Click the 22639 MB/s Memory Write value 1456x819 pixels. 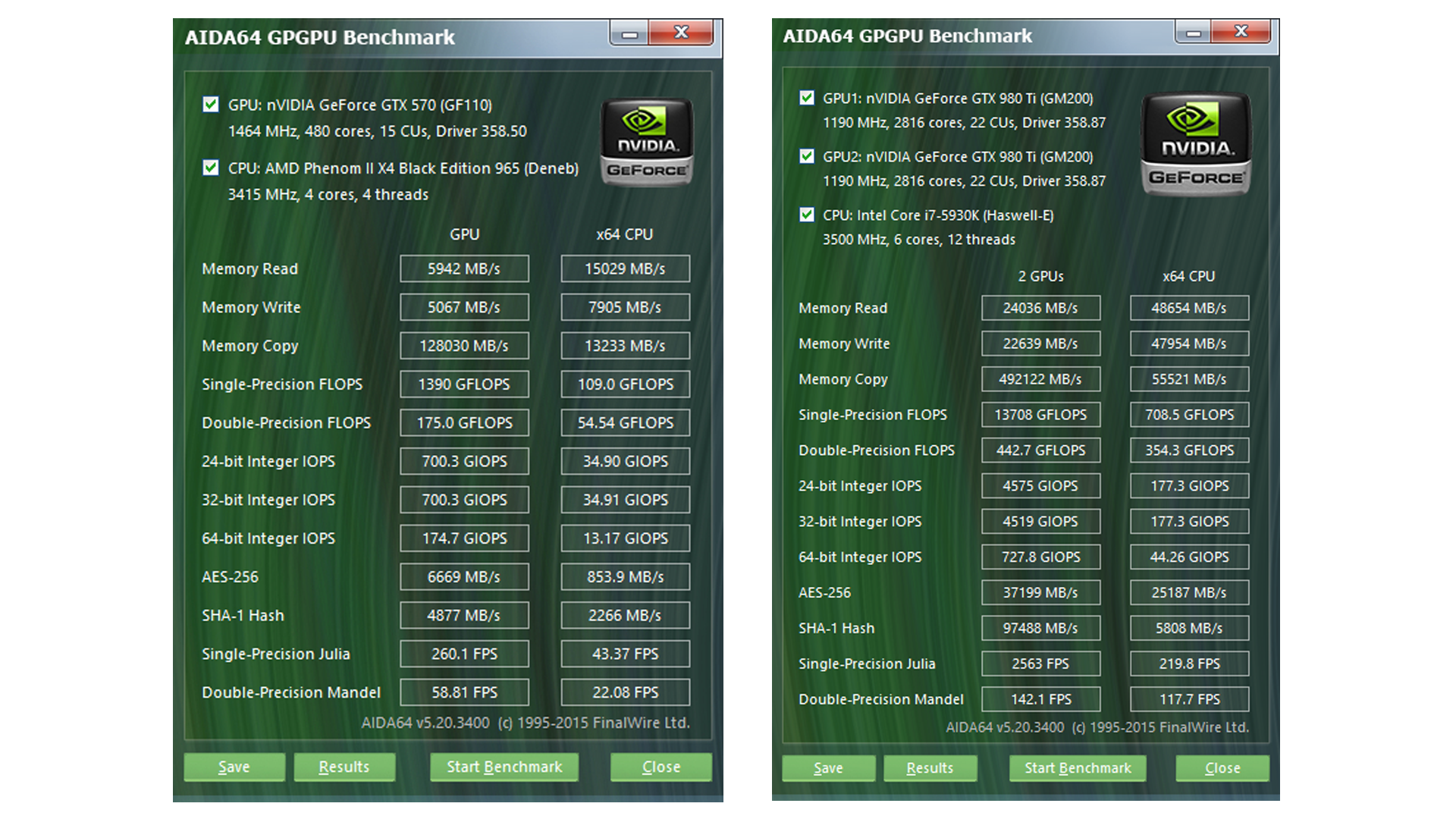click(x=1040, y=344)
